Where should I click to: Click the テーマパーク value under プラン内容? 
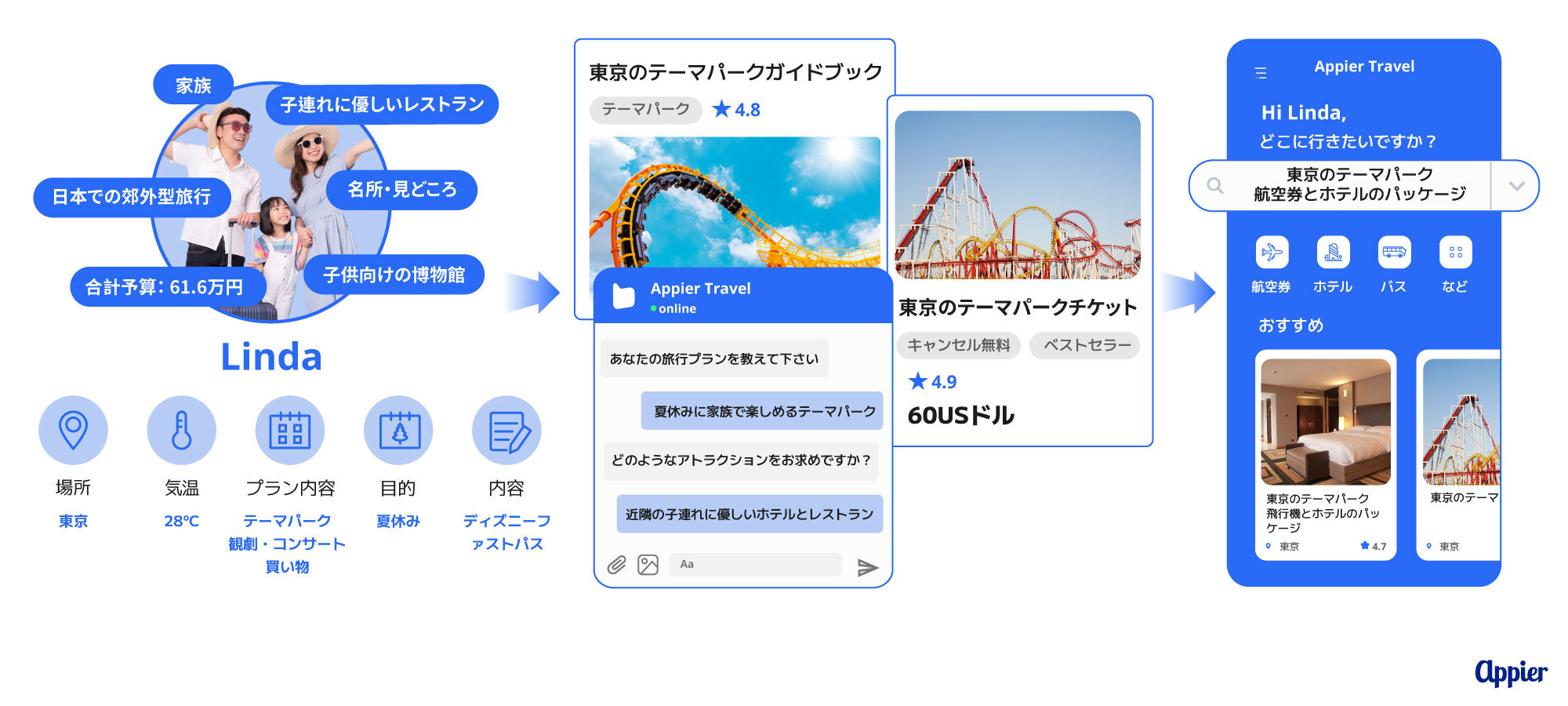(287, 521)
